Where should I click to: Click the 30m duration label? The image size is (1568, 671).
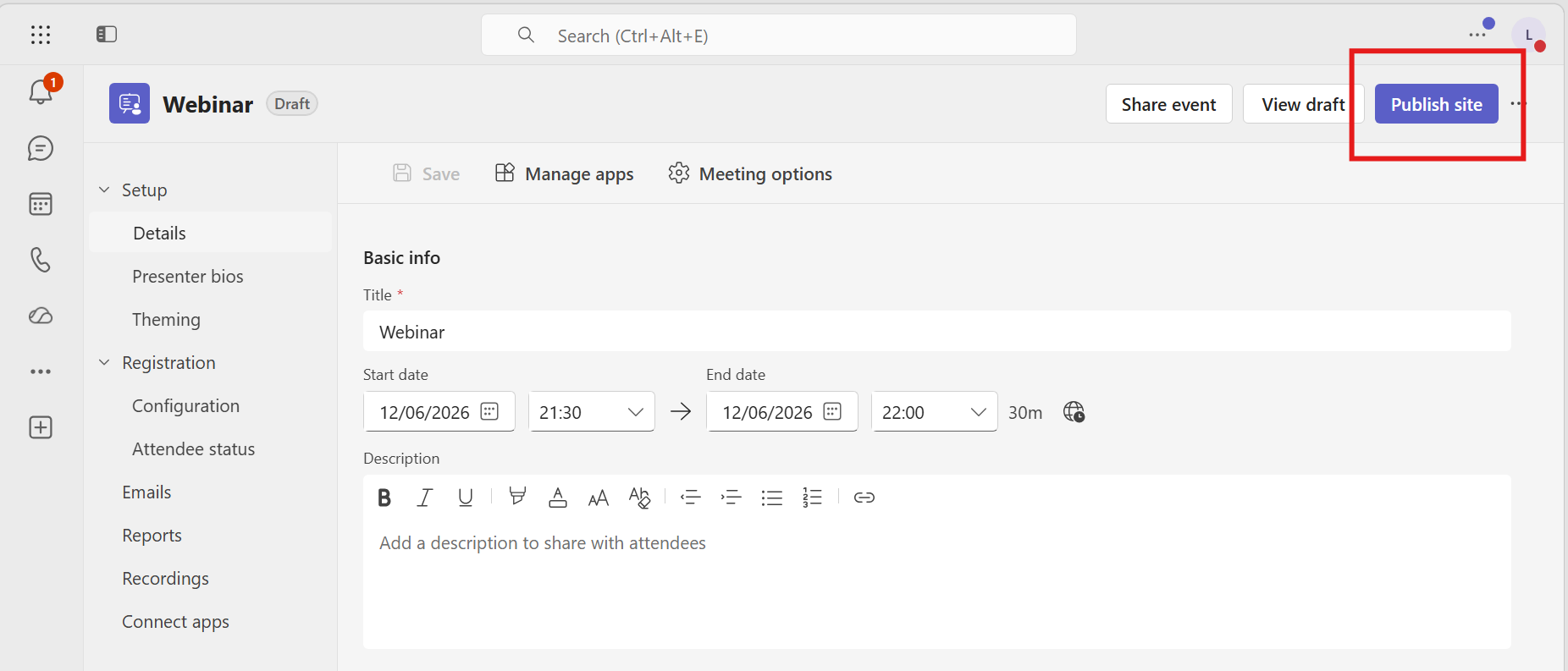click(x=1025, y=412)
